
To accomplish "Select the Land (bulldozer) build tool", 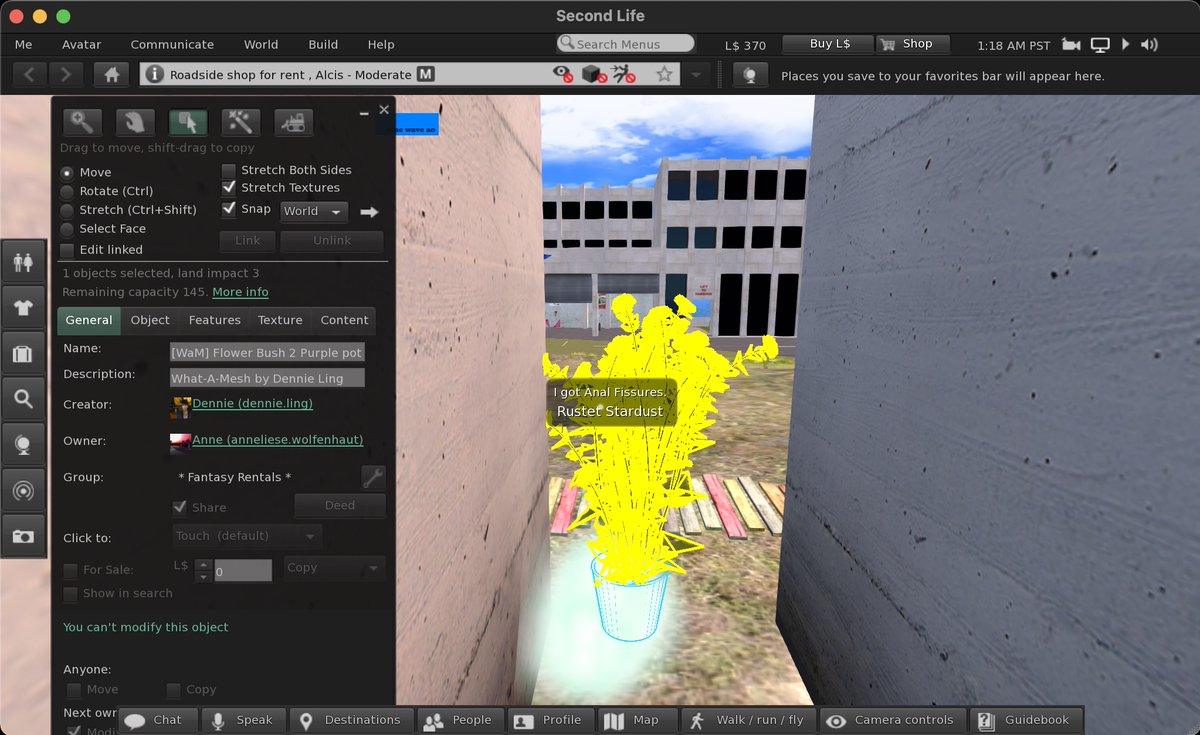I will [294, 122].
